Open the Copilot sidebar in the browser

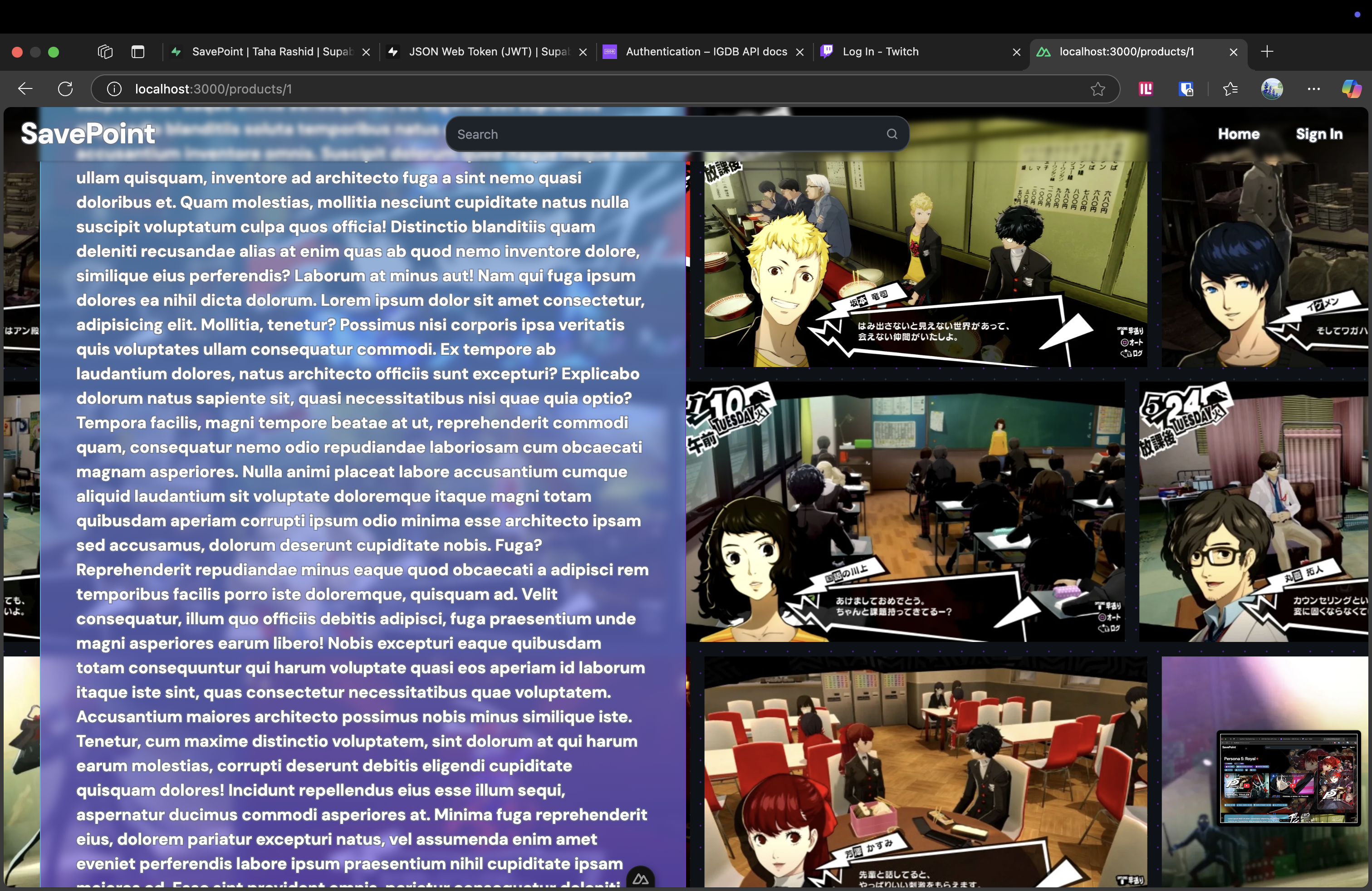[1352, 89]
